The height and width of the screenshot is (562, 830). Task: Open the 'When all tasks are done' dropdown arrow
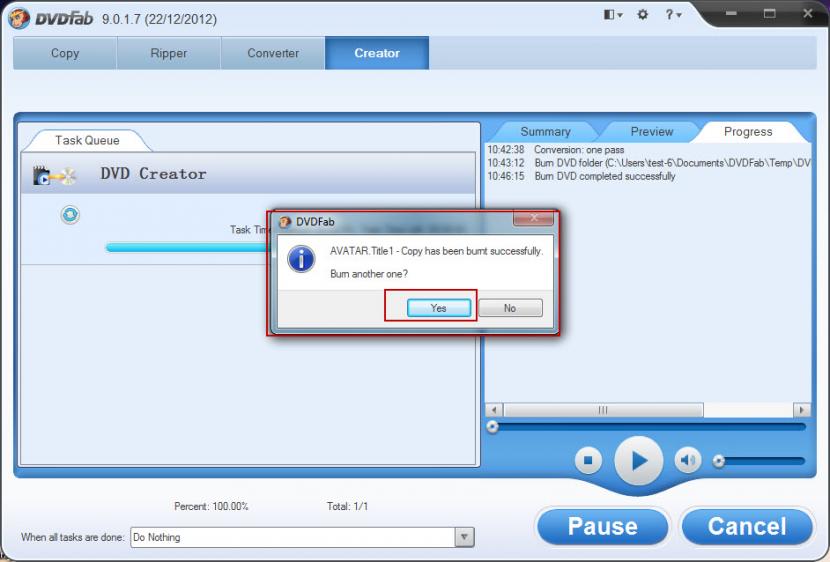point(464,537)
